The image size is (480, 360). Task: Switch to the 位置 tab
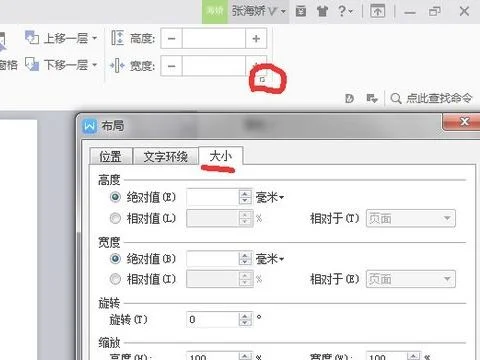click(x=111, y=156)
